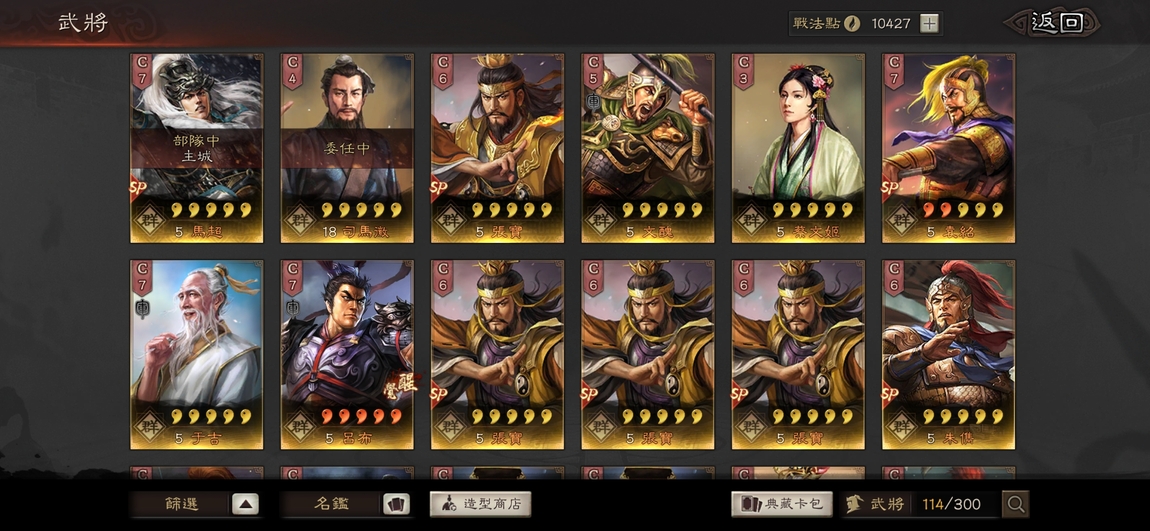Click the plus icon beside 戰法點 10427
Screen dimensions: 1150x531
click(x=929, y=23)
